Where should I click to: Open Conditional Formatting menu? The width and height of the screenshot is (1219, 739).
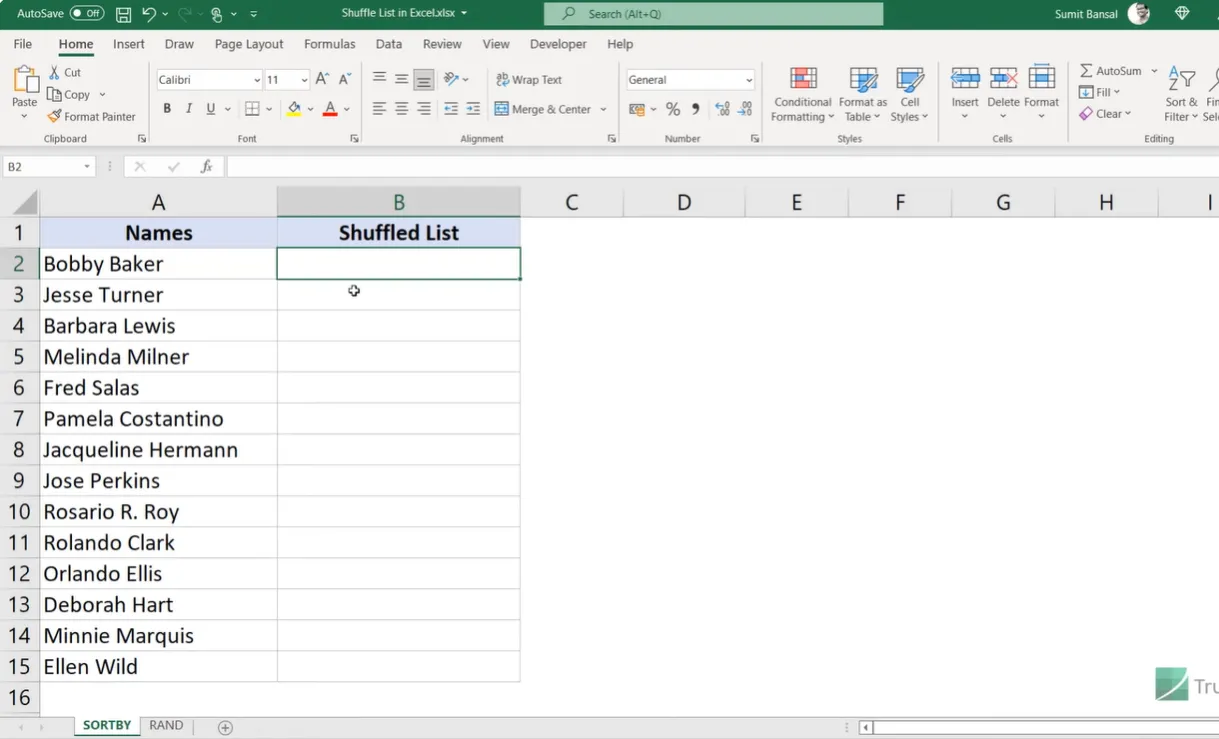(x=802, y=97)
